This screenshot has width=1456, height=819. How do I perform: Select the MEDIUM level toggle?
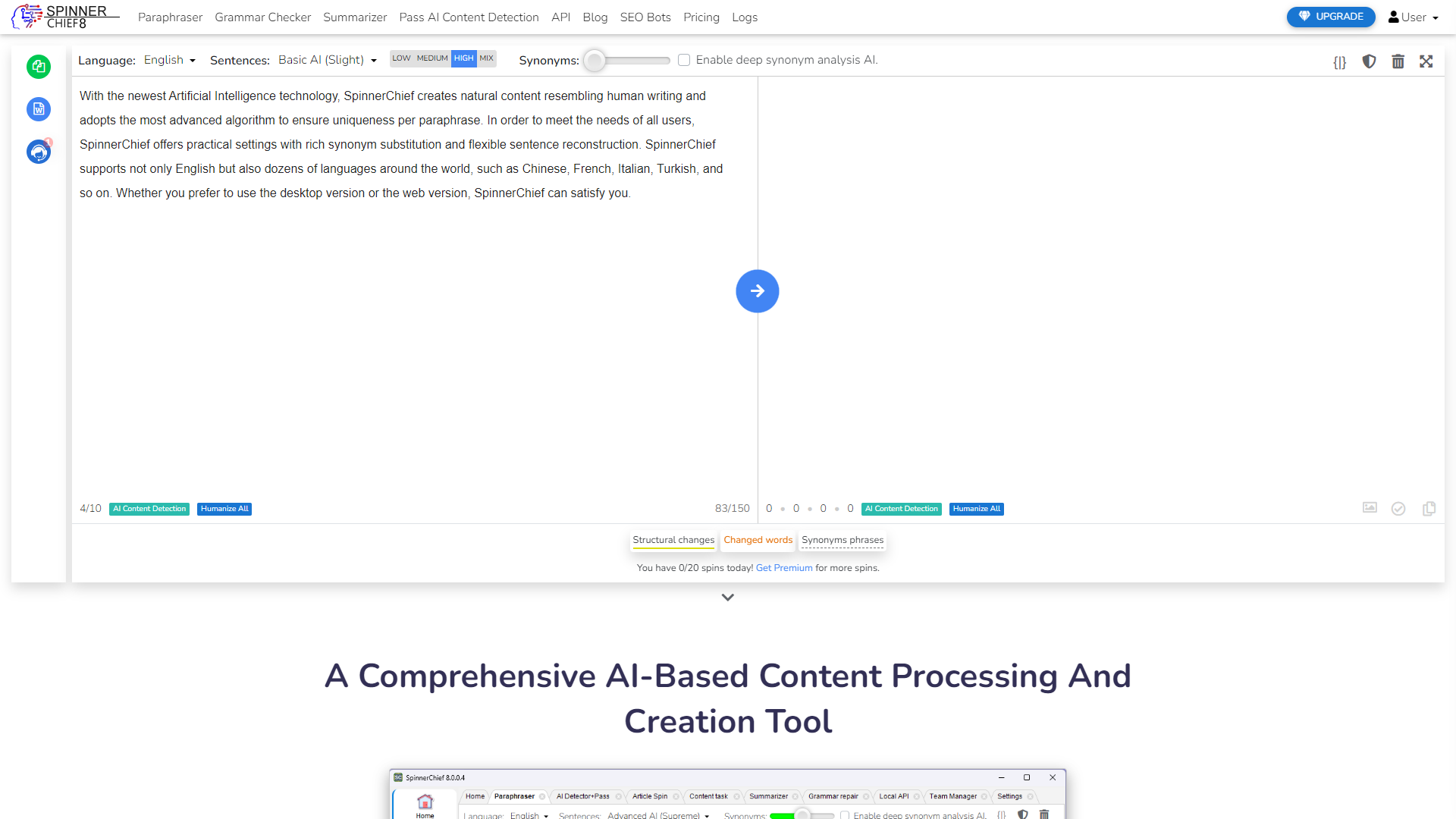coord(431,58)
